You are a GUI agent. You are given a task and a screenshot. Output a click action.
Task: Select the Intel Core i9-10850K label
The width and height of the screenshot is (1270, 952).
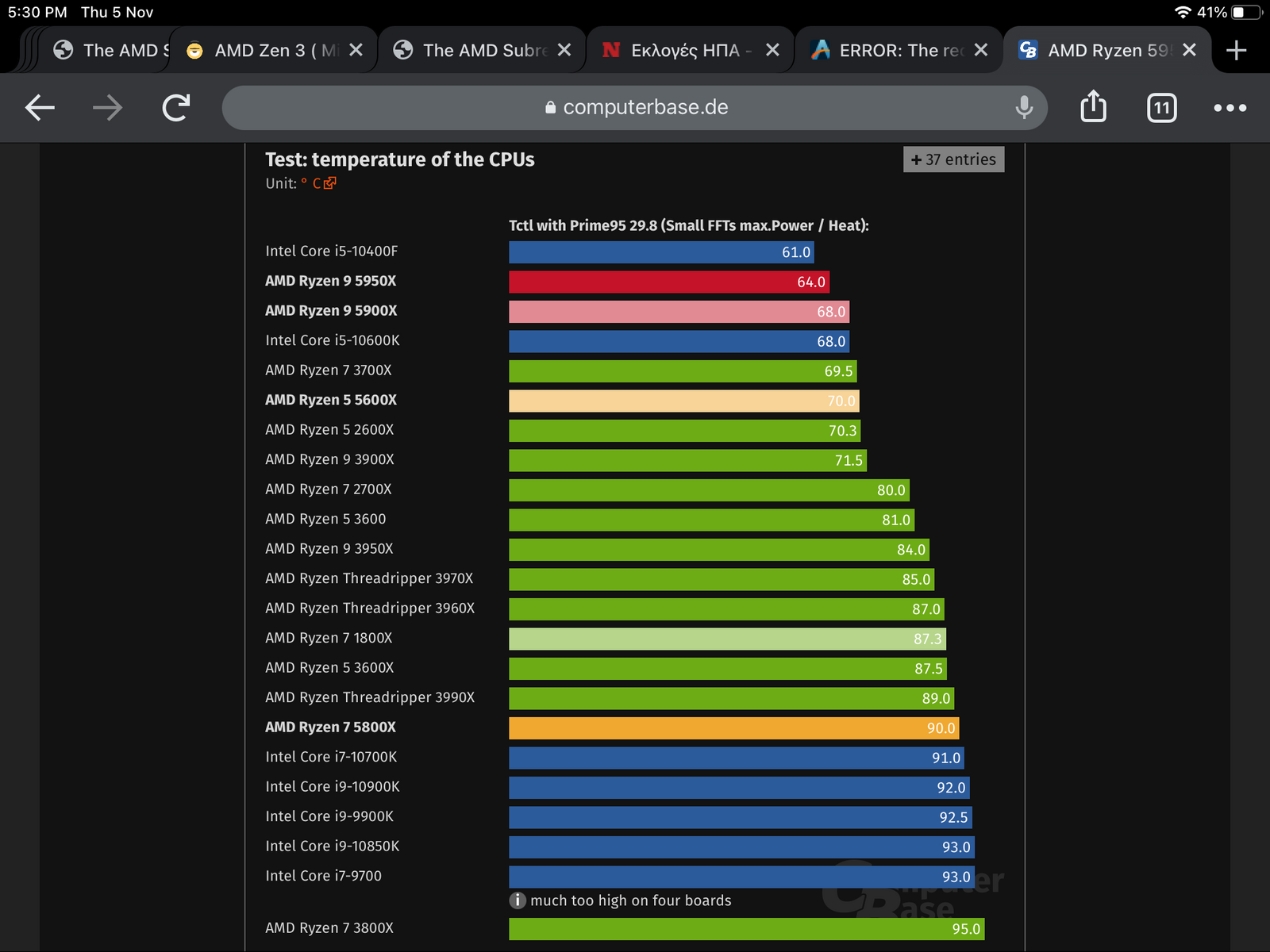coord(333,846)
